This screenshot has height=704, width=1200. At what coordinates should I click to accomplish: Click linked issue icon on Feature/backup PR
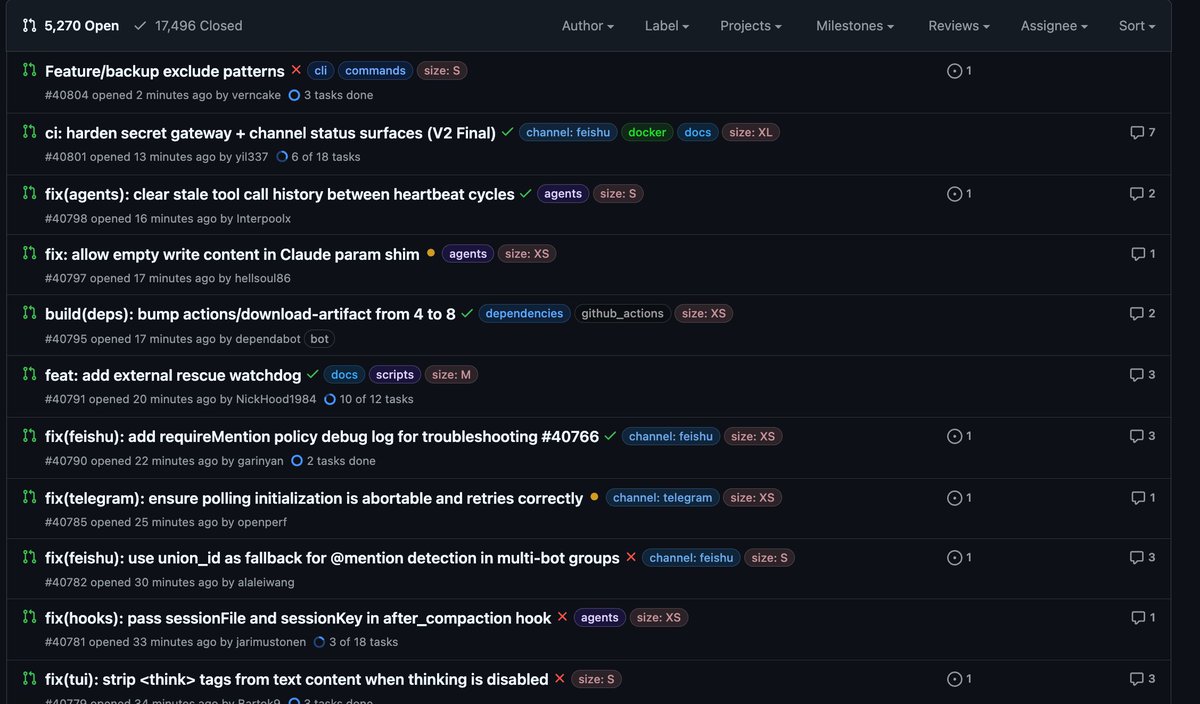(x=959, y=71)
